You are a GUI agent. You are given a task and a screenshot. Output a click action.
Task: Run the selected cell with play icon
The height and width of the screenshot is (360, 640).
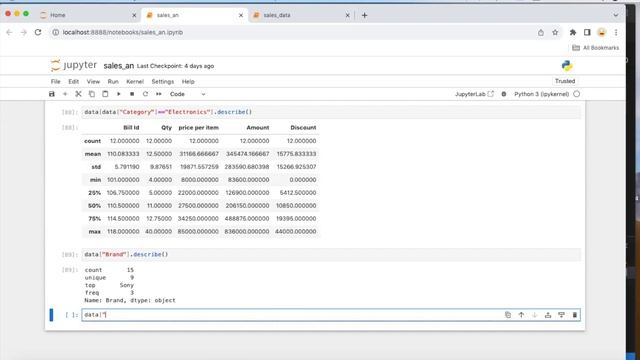pos(119,94)
